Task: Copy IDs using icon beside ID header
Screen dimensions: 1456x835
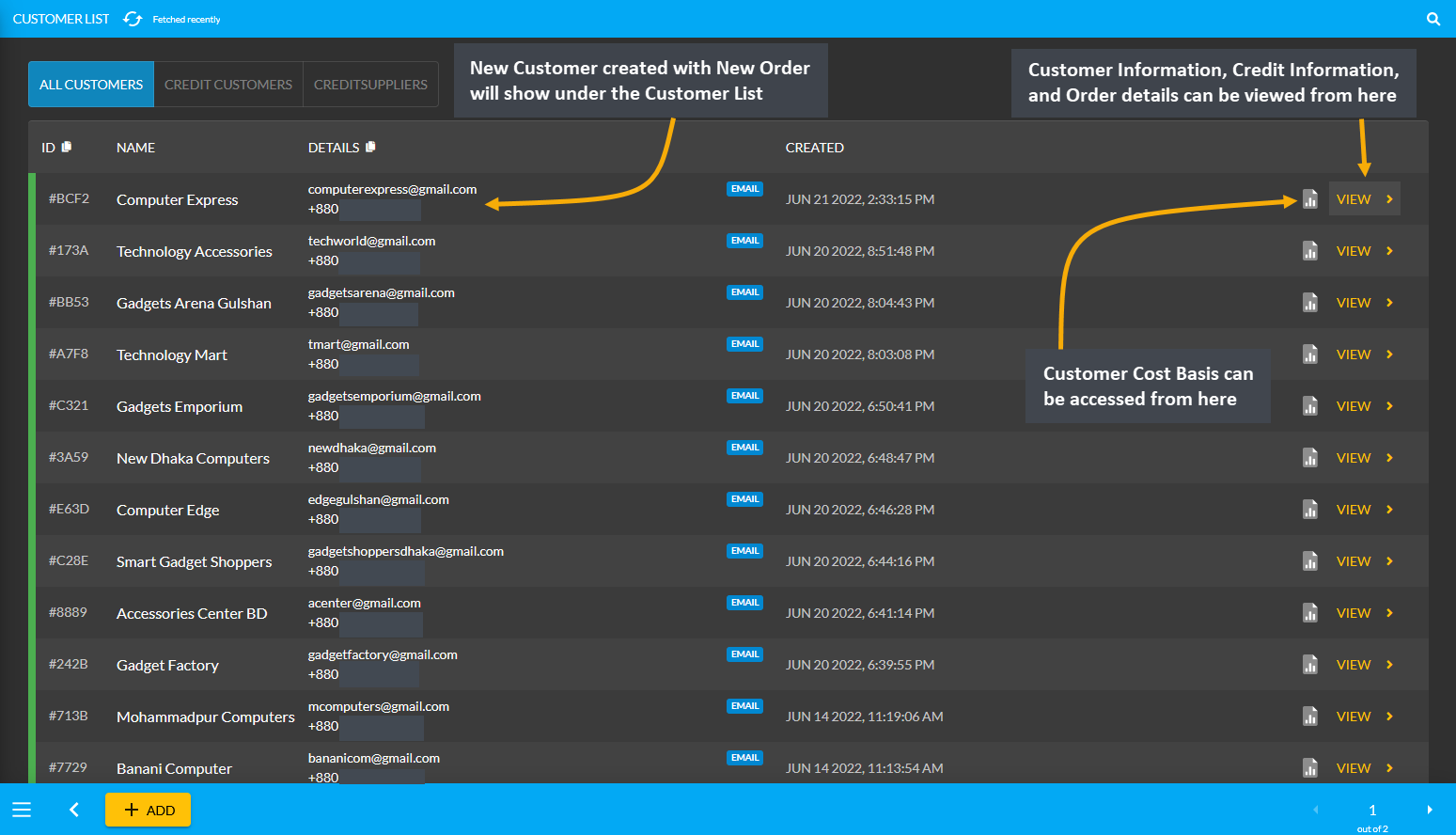Action: coord(67,147)
